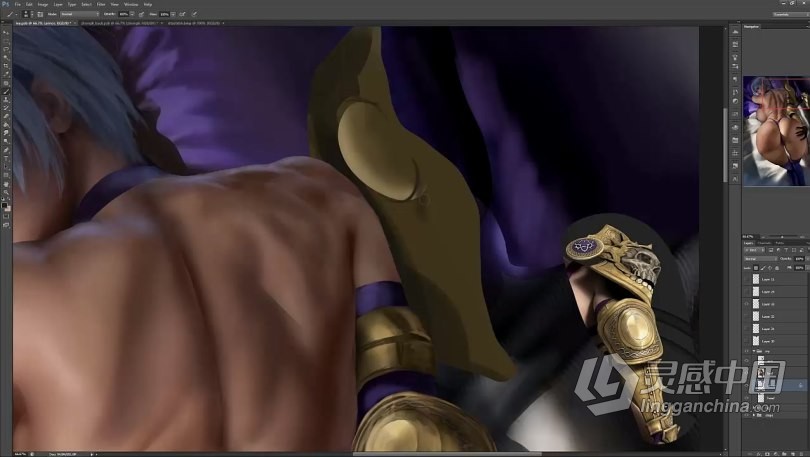The height and width of the screenshot is (457, 810).
Task: Switch to the Channels tab
Action: [765, 243]
